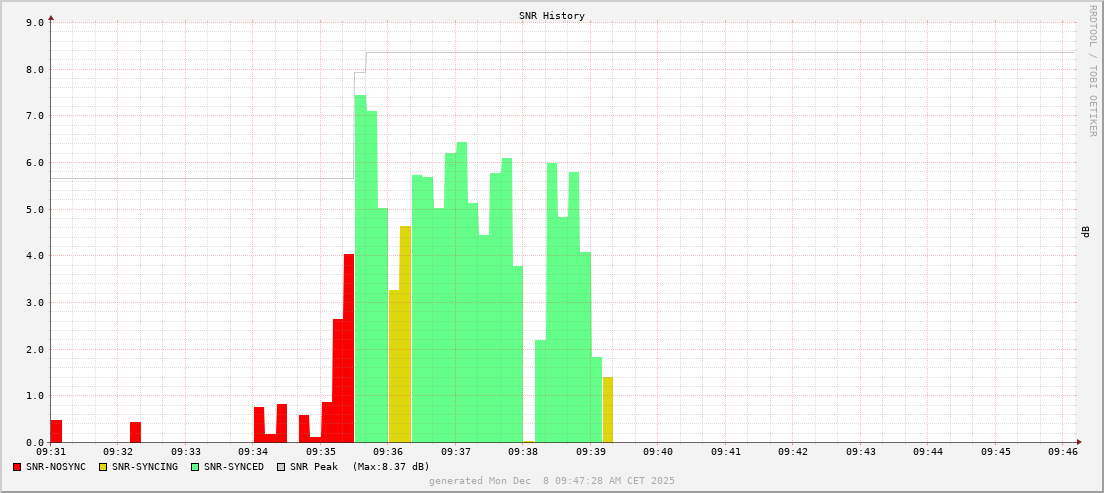Click the green SNR-SYNCED legend swatch
This screenshot has width=1104, height=493.
tap(195, 467)
